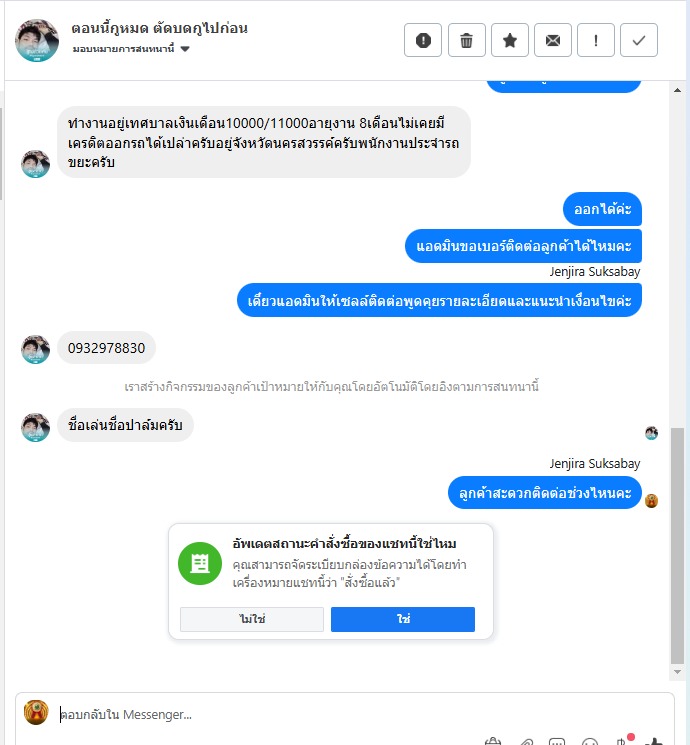The image size is (690, 745).
Task: Delete this conversation with the trash icon
Action: (467, 40)
